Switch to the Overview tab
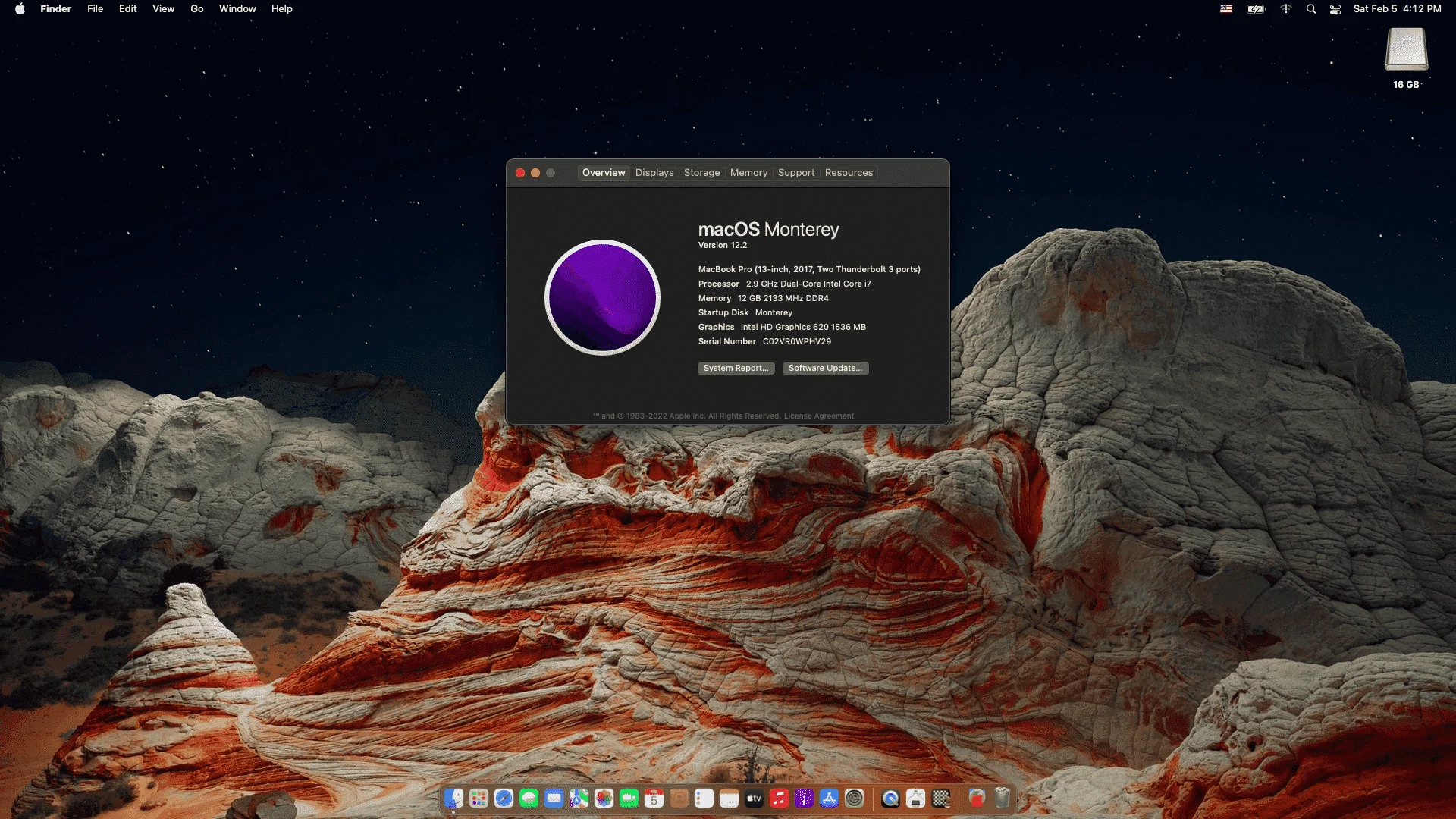This screenshot has width=1456, height=819. point(604,173)
